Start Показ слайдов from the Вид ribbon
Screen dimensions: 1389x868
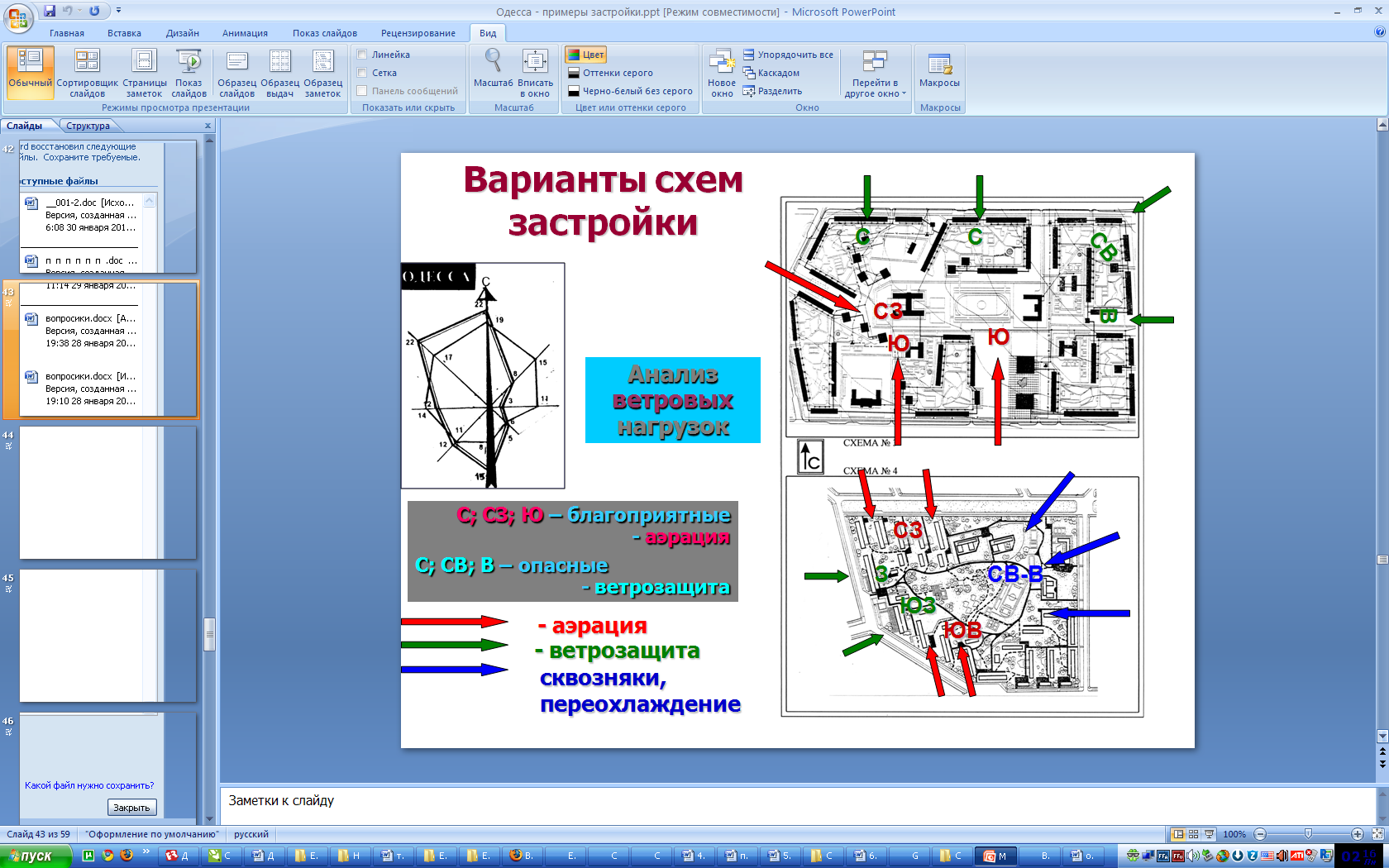(189, 73)
